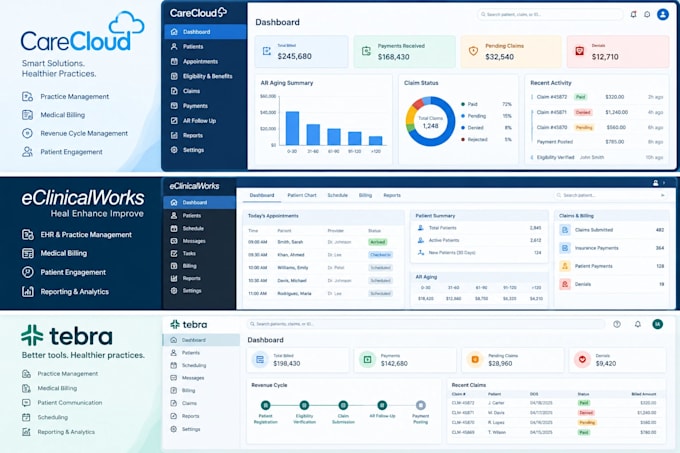Select Dashboard in CareCloud sidebar
Image resolution: width=680 pixels, height=453 pixels.
(x=205, y=32)
